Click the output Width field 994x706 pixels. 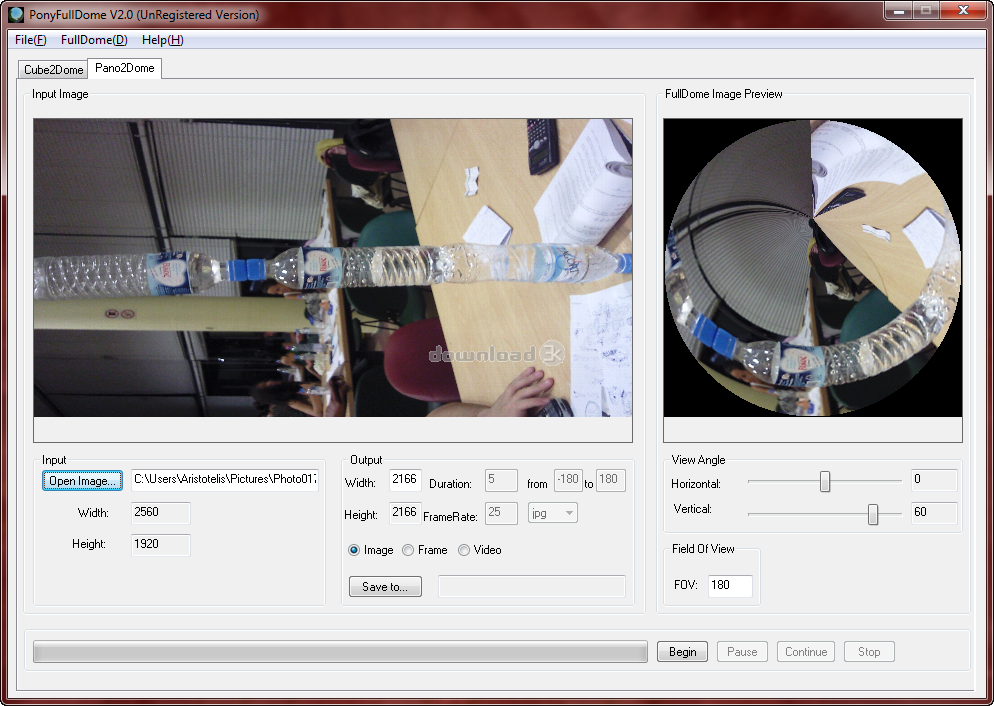(405, 482)
